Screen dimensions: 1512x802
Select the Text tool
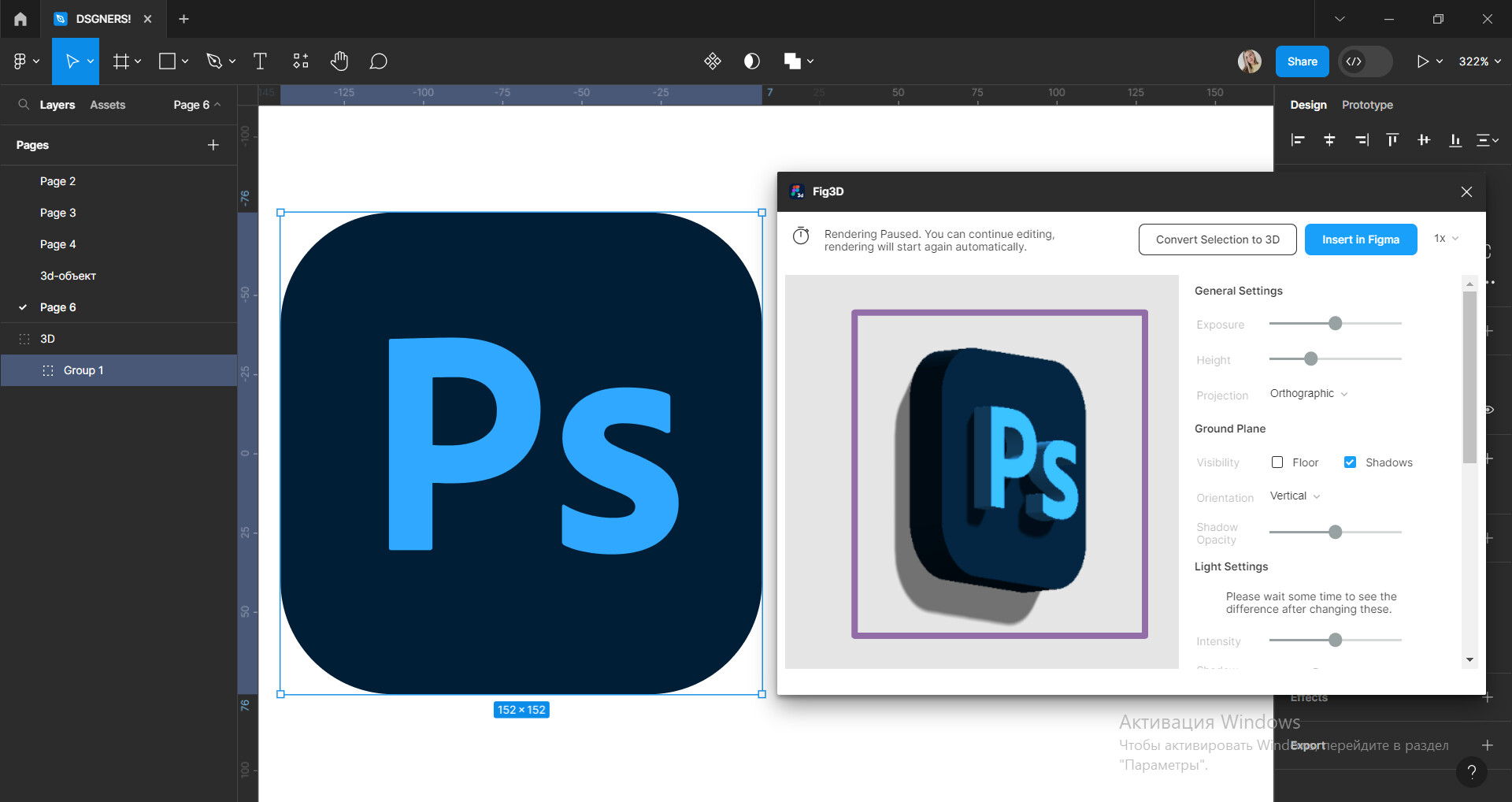[260, 61]
